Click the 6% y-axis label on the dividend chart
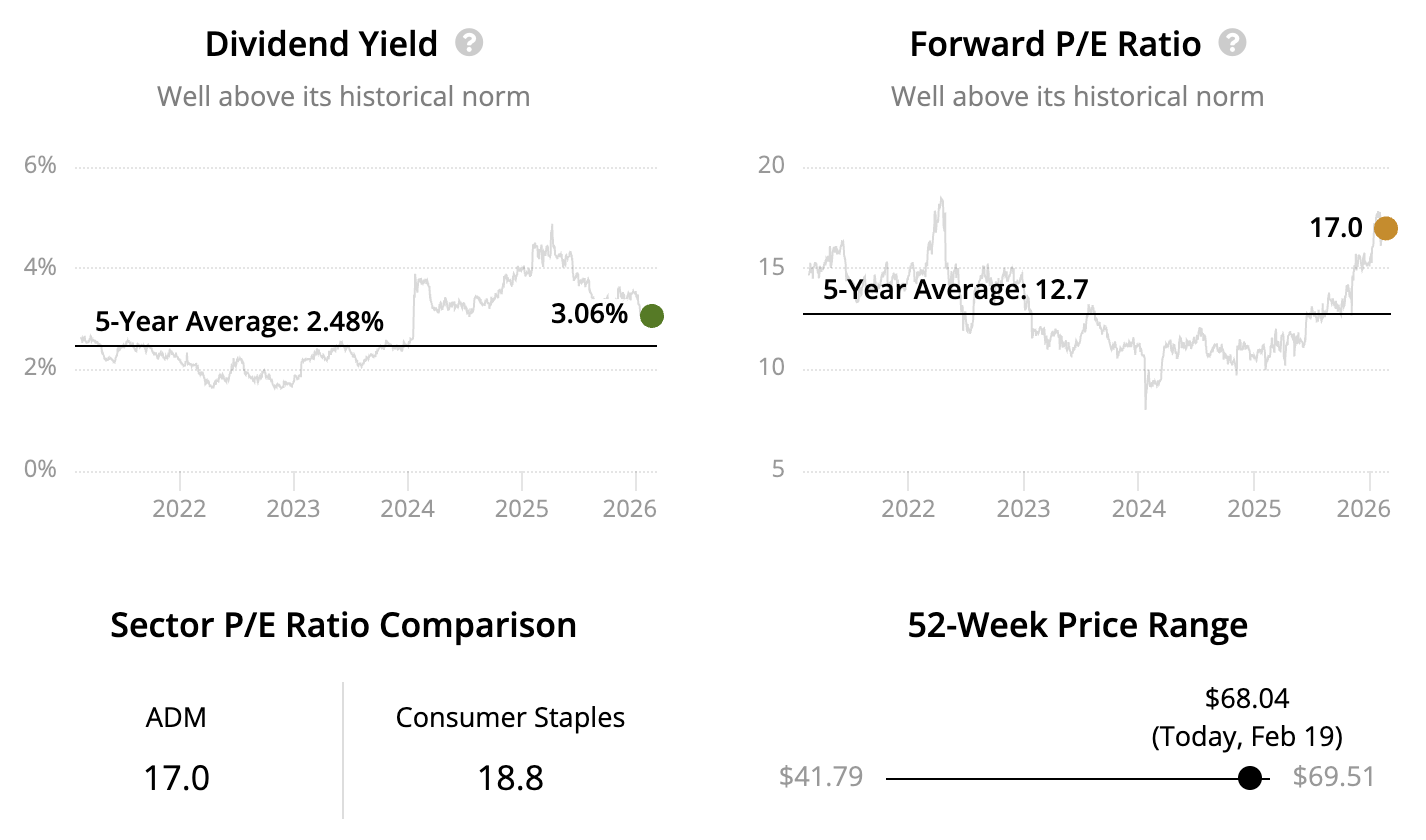This screenshot has height=840, width=1426. (x=40, y=166)
